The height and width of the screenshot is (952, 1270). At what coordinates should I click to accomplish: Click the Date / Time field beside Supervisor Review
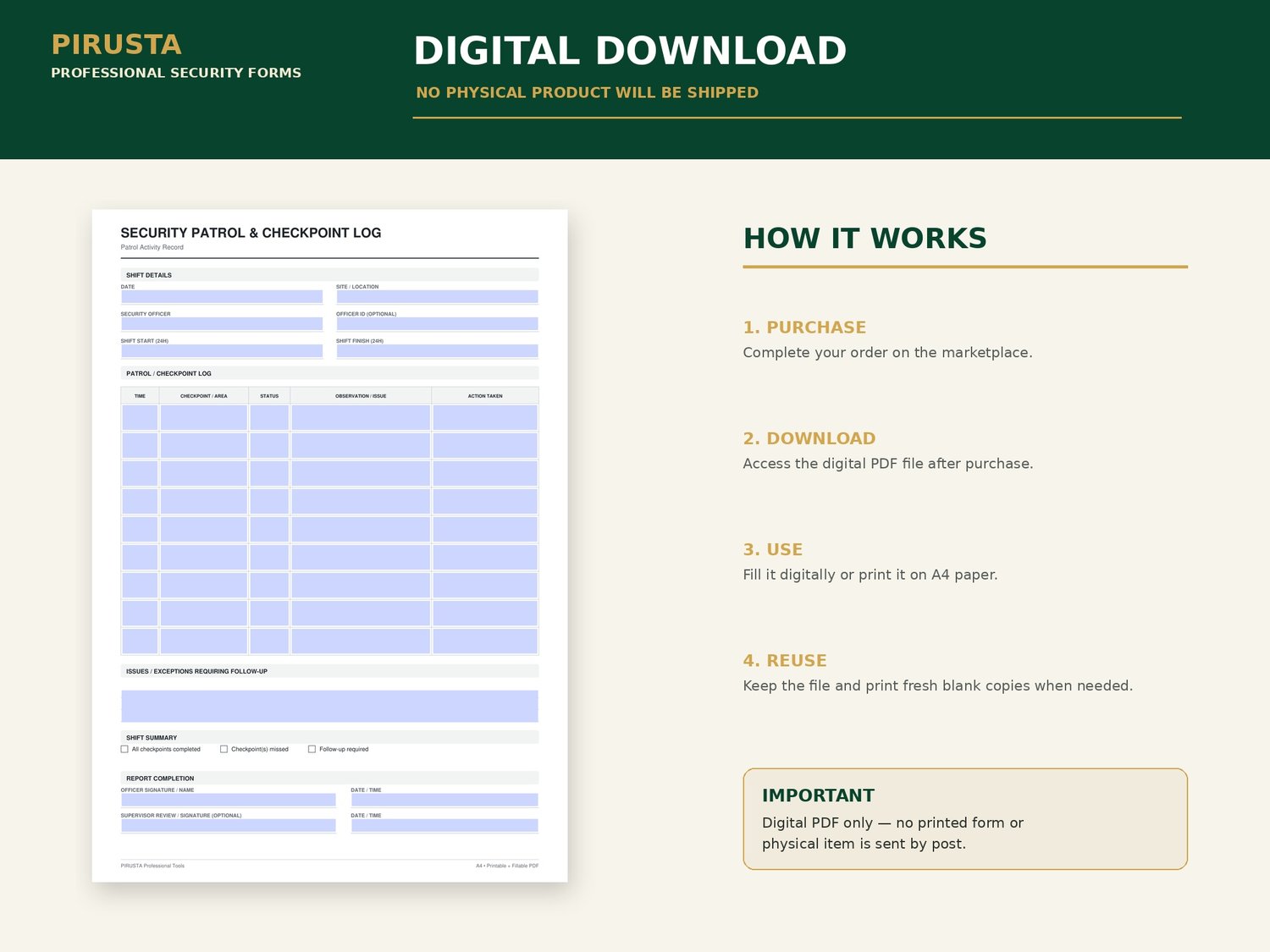444,825
